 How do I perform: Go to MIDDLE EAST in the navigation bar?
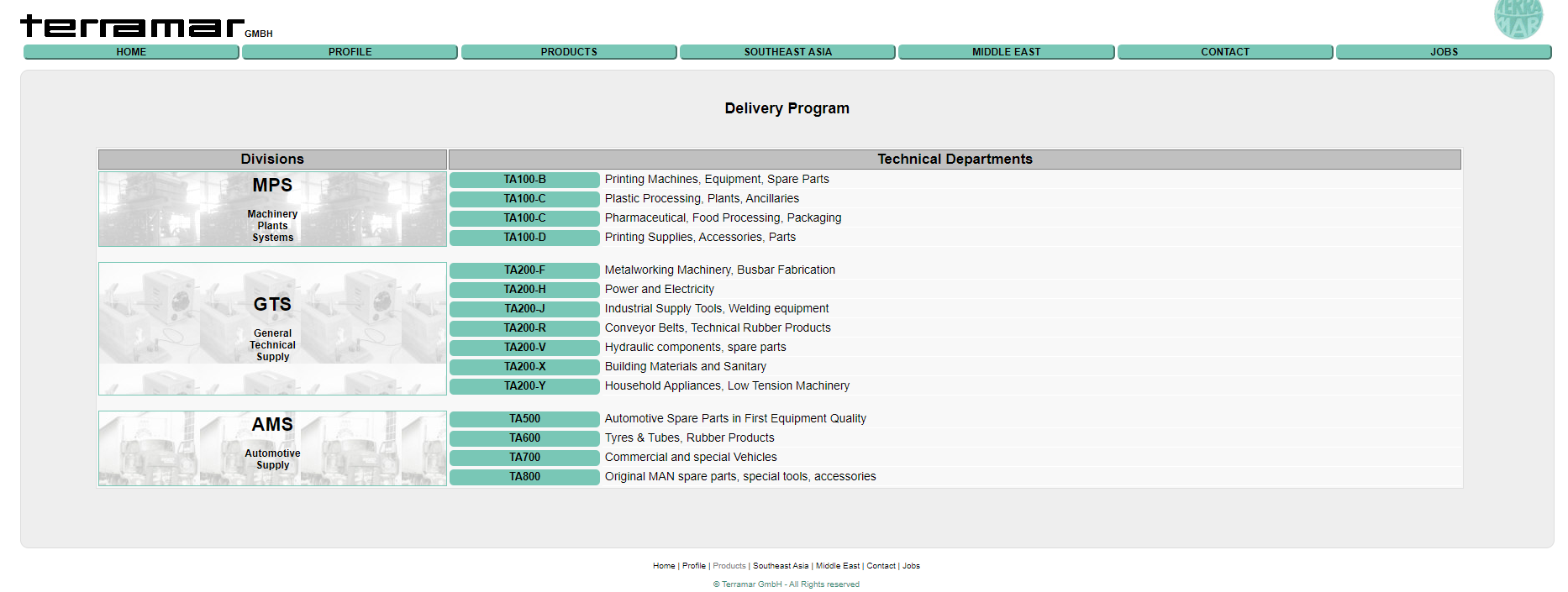[1007, 52]
